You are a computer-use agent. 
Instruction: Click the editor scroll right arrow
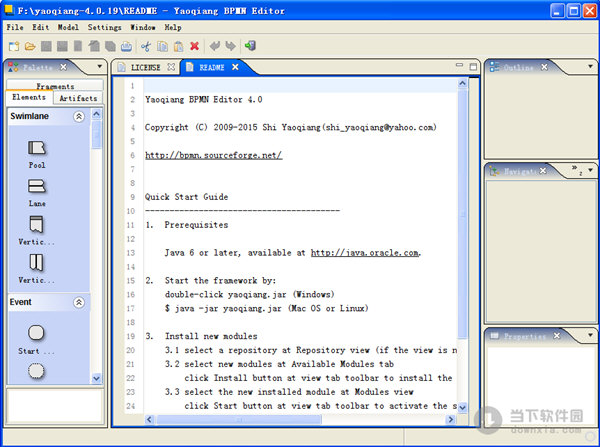pos(451,419)
